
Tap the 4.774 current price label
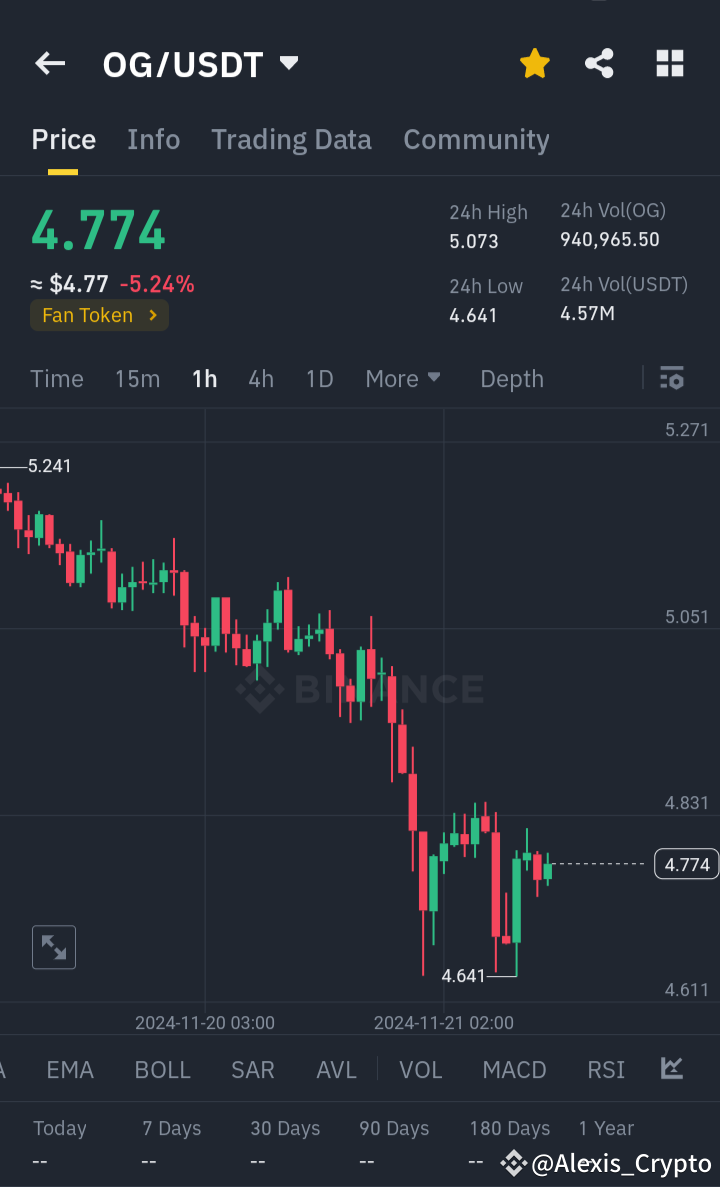(x=686, y=864)
